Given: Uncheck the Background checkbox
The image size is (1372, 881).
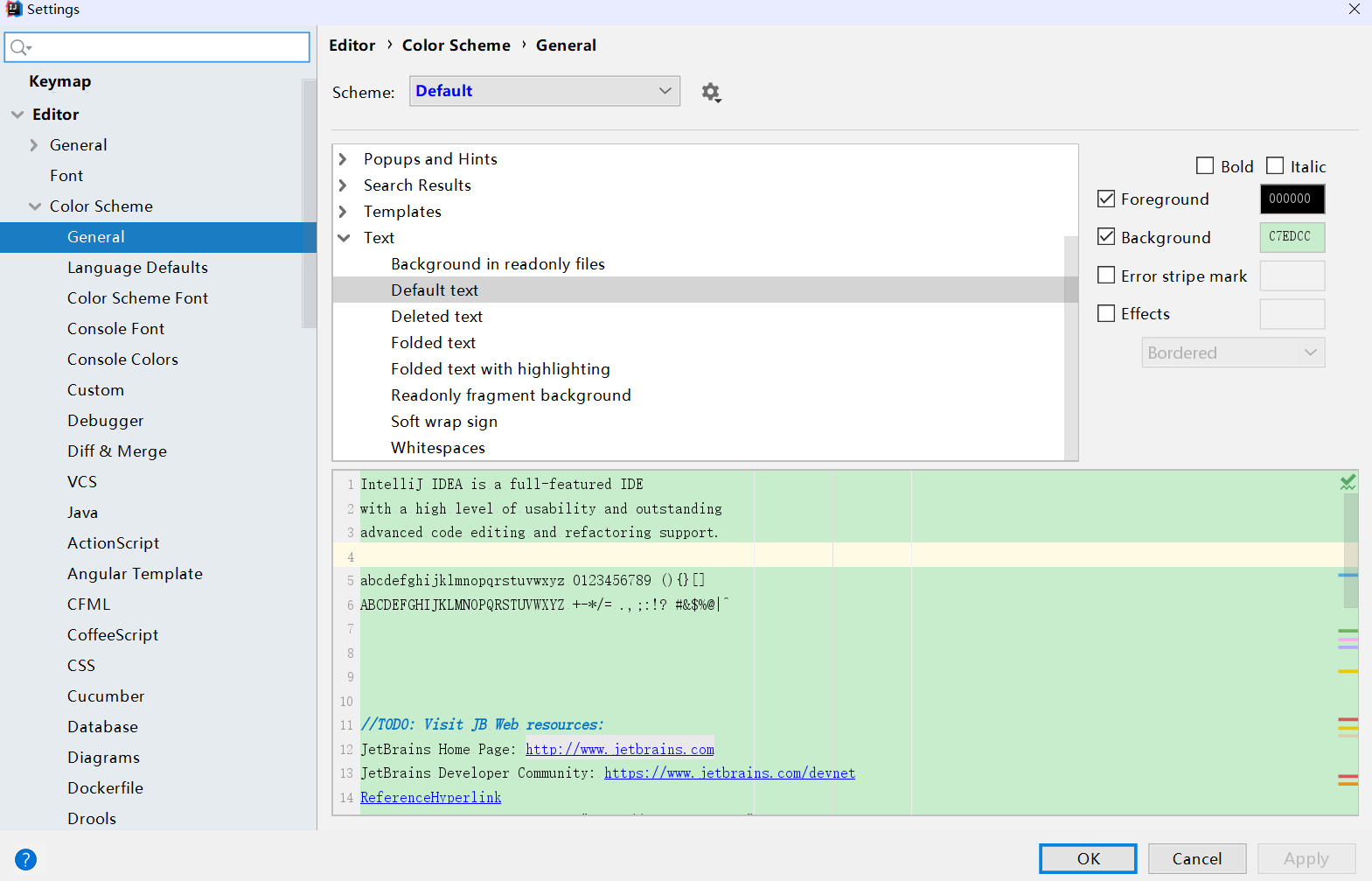Looking at the screenshot, I should click(1106, 237).
